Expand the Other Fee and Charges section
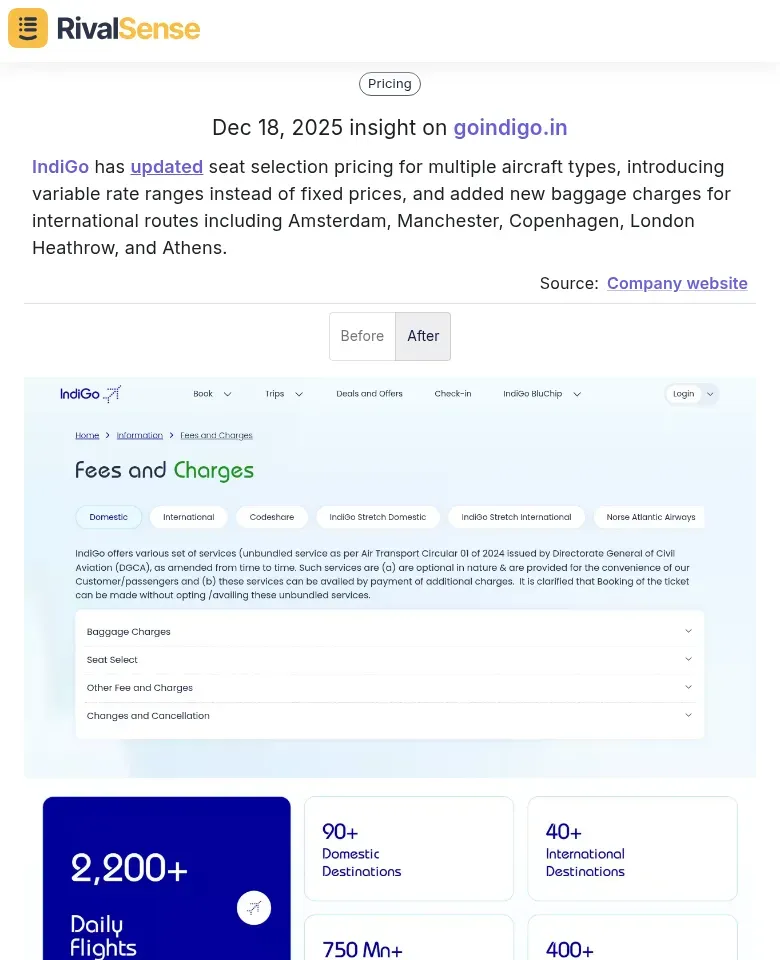 (x=388, y=687)
